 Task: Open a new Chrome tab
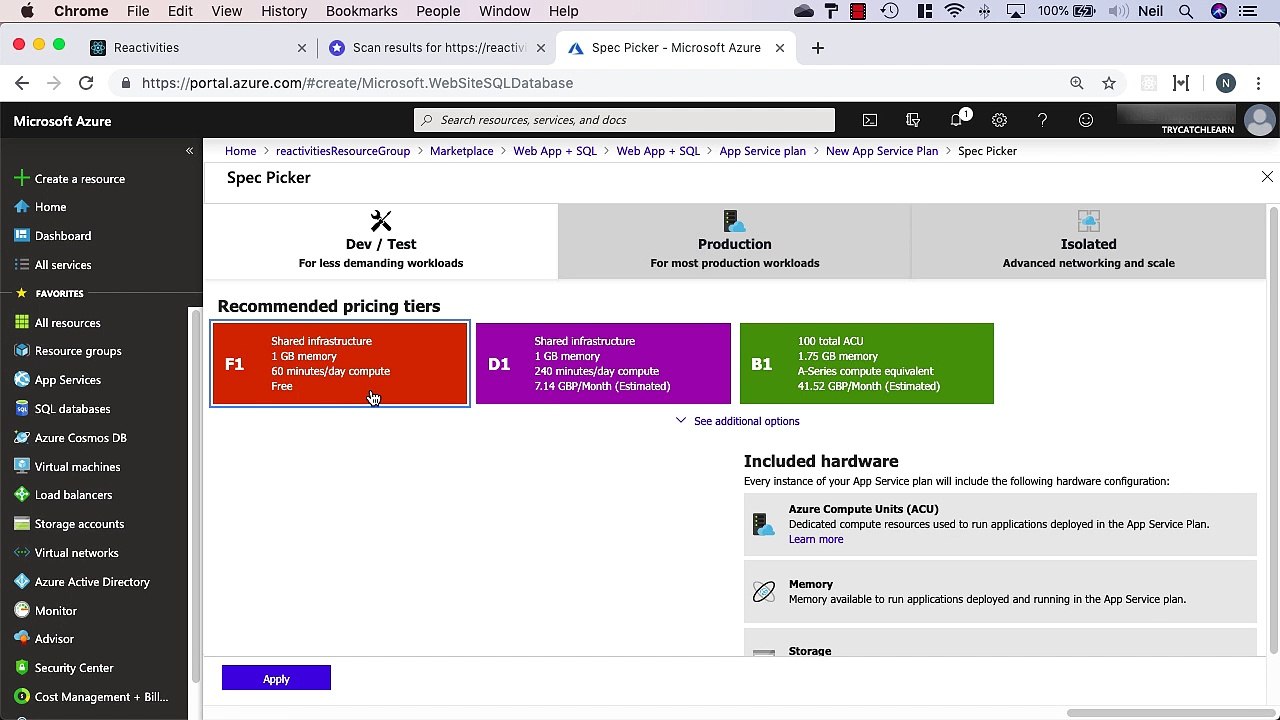click(817, 48)
